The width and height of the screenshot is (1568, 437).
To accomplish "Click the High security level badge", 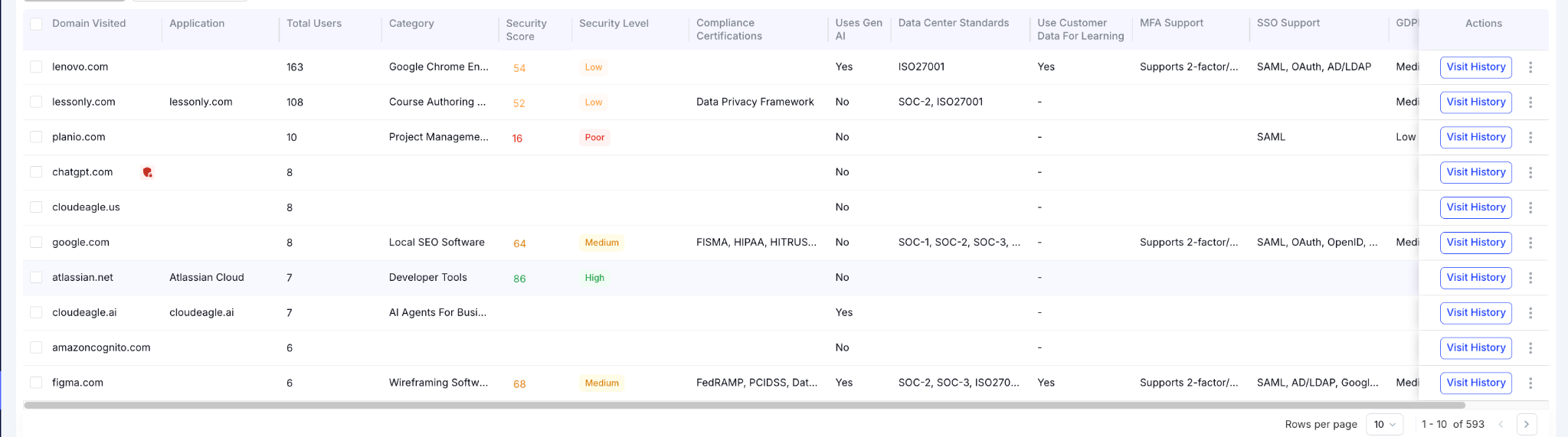I will [x=594, y=278].
